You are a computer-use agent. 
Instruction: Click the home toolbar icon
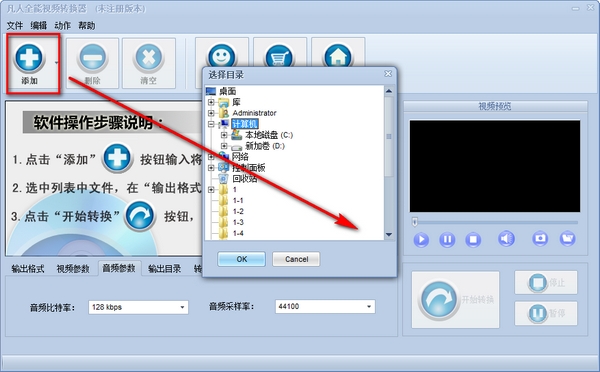(x=338, y=57)
